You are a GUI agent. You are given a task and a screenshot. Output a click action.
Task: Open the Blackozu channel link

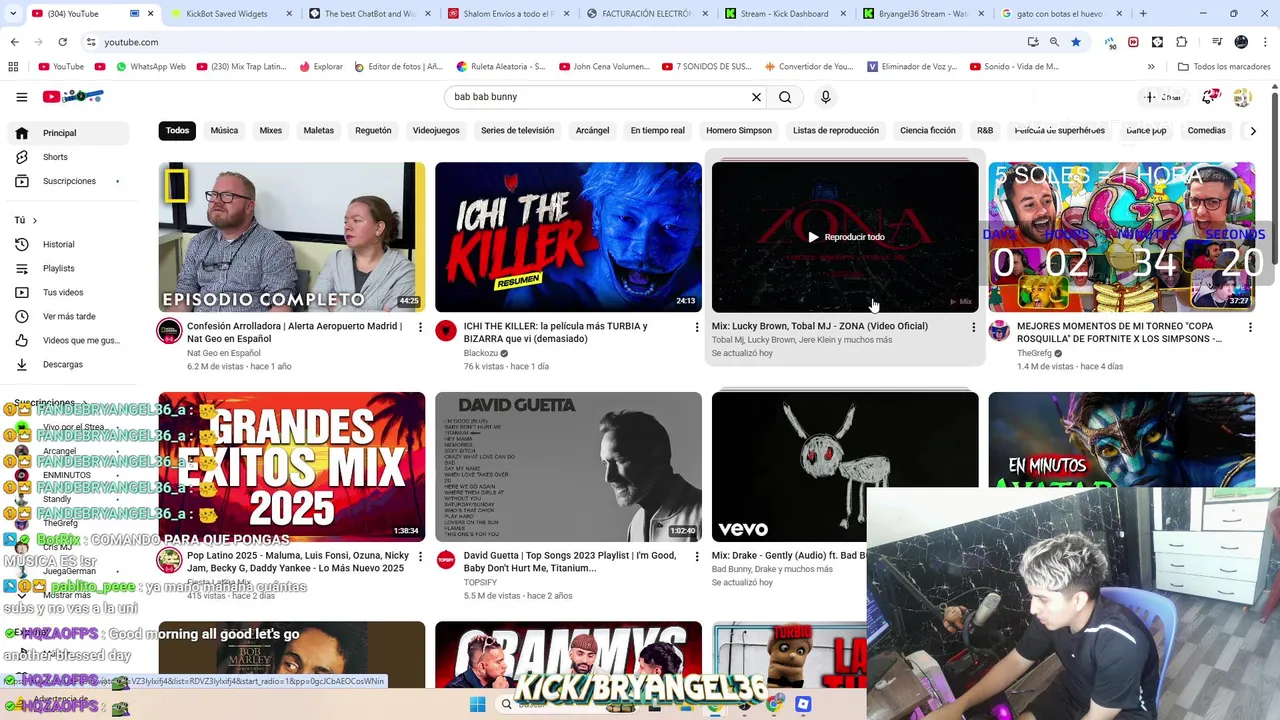pyautogui.click(x=481, y=353)
